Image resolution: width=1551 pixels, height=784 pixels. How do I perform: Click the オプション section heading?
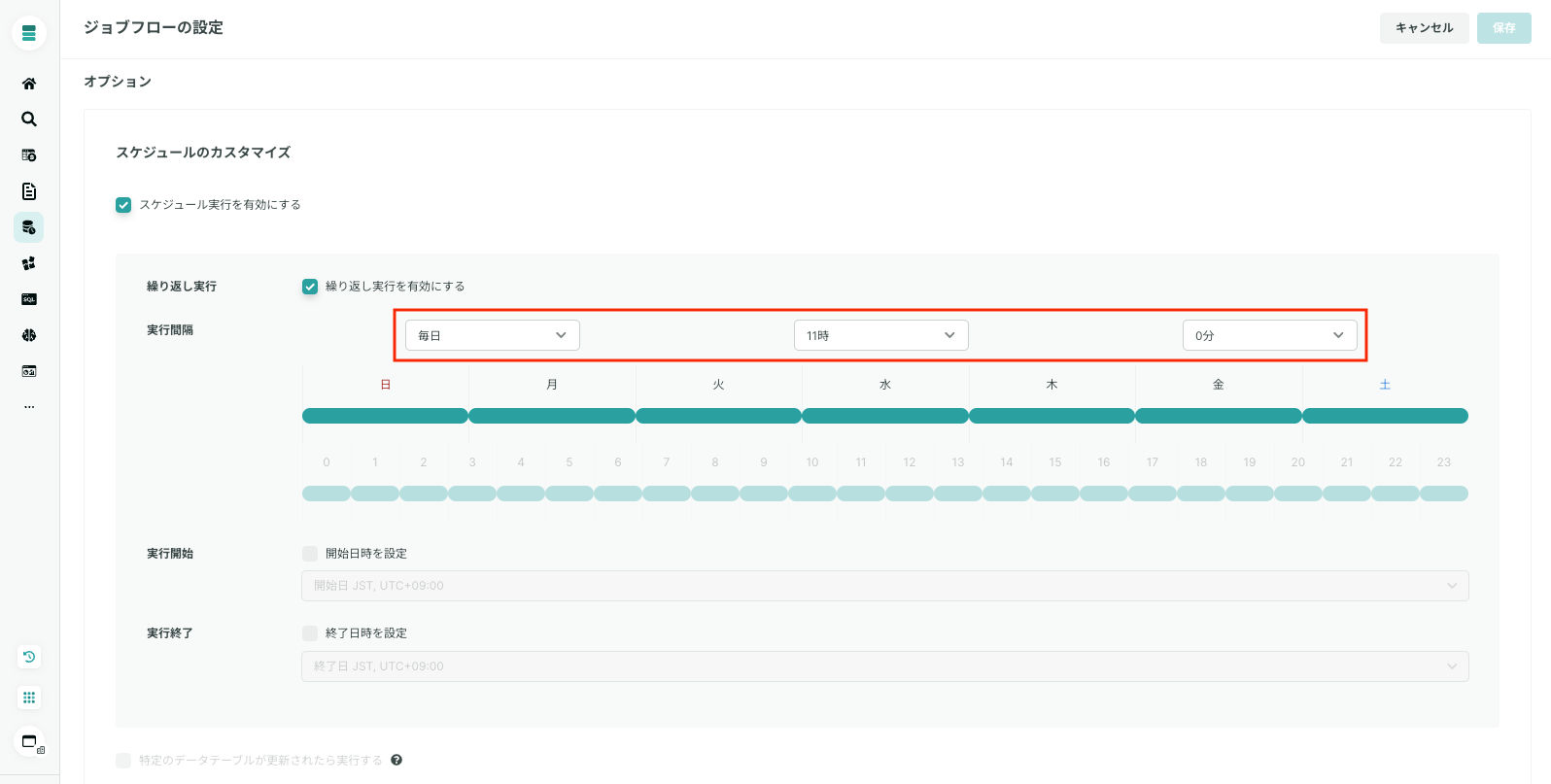118,82
